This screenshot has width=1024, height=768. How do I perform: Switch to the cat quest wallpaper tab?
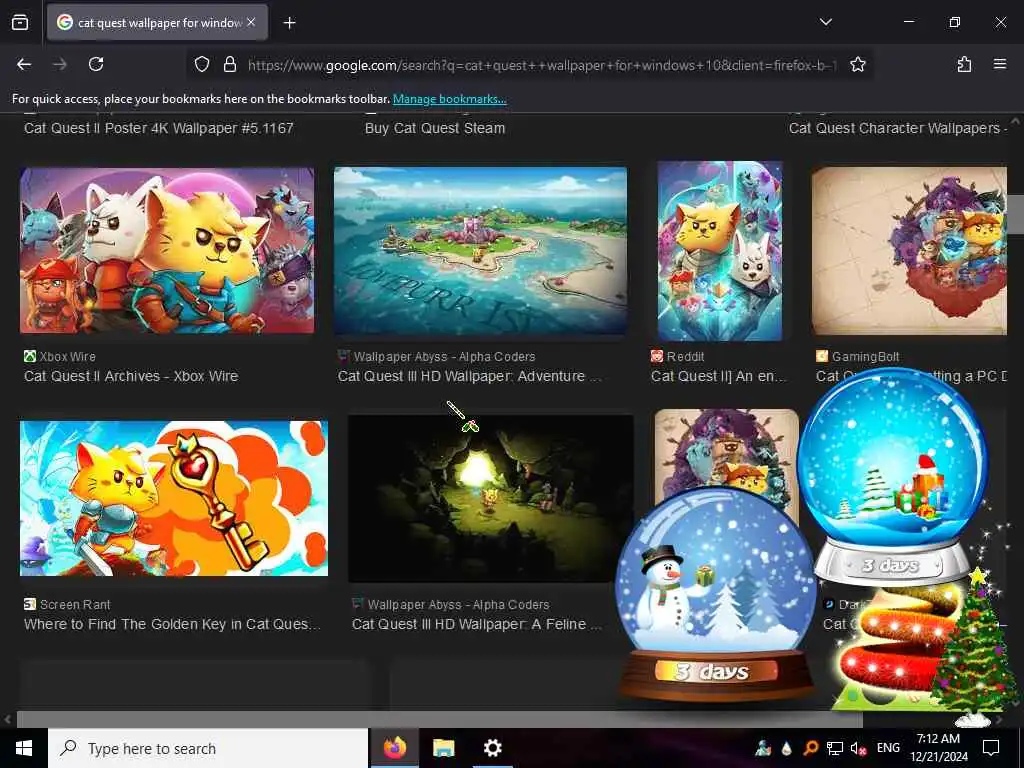157,22
